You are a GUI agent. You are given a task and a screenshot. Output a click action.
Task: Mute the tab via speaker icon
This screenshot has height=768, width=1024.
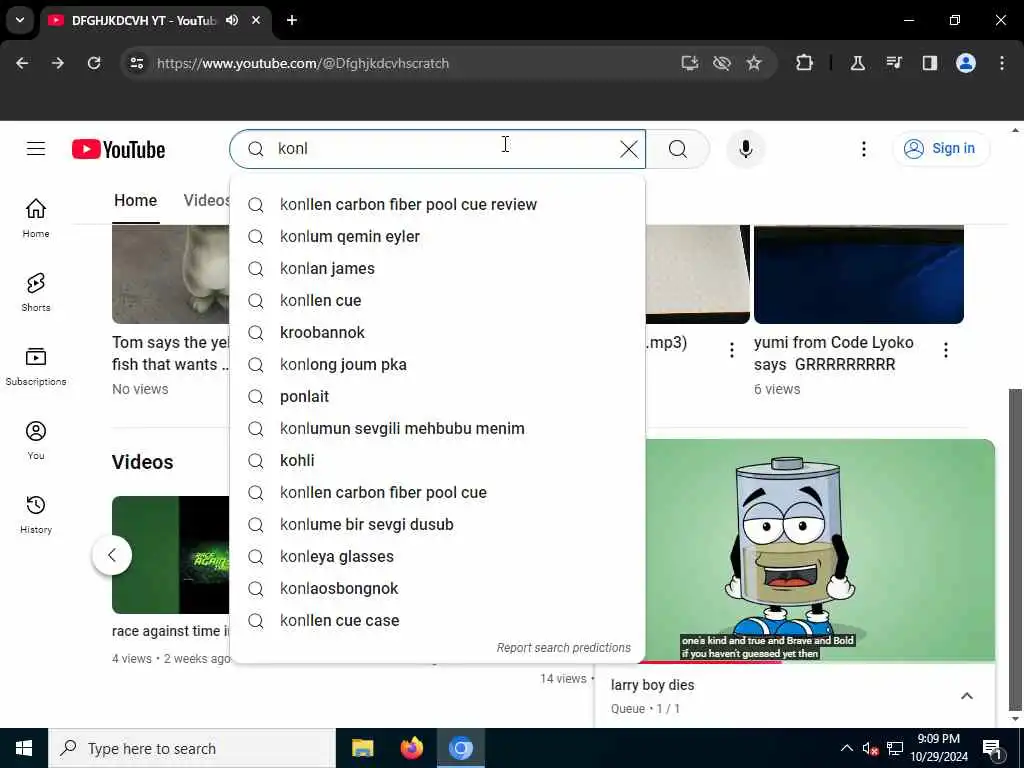pyautogui.click(x=232, y=20)
